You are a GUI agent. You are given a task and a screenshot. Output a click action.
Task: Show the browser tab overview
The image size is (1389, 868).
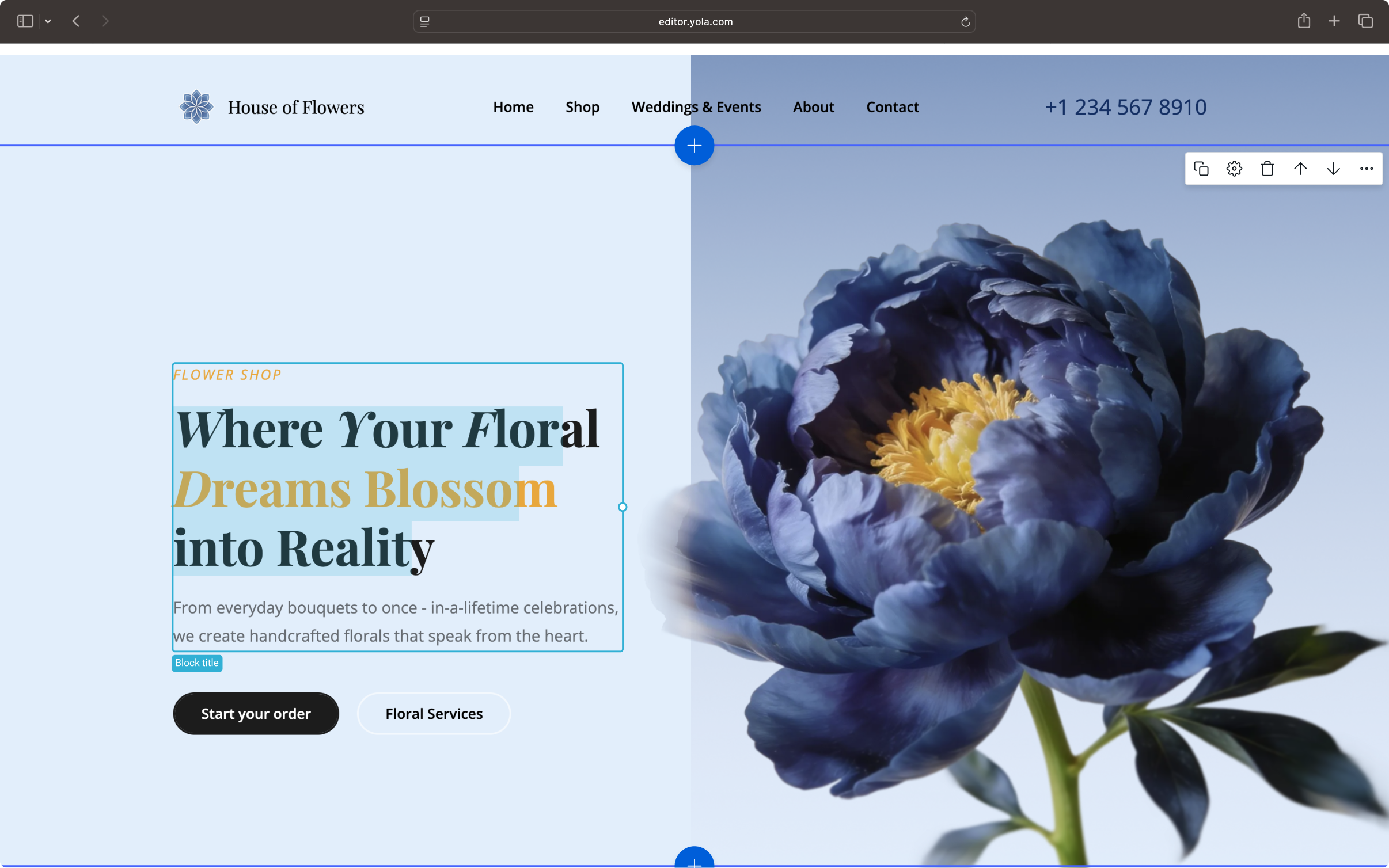click(x=1365, y=21)
